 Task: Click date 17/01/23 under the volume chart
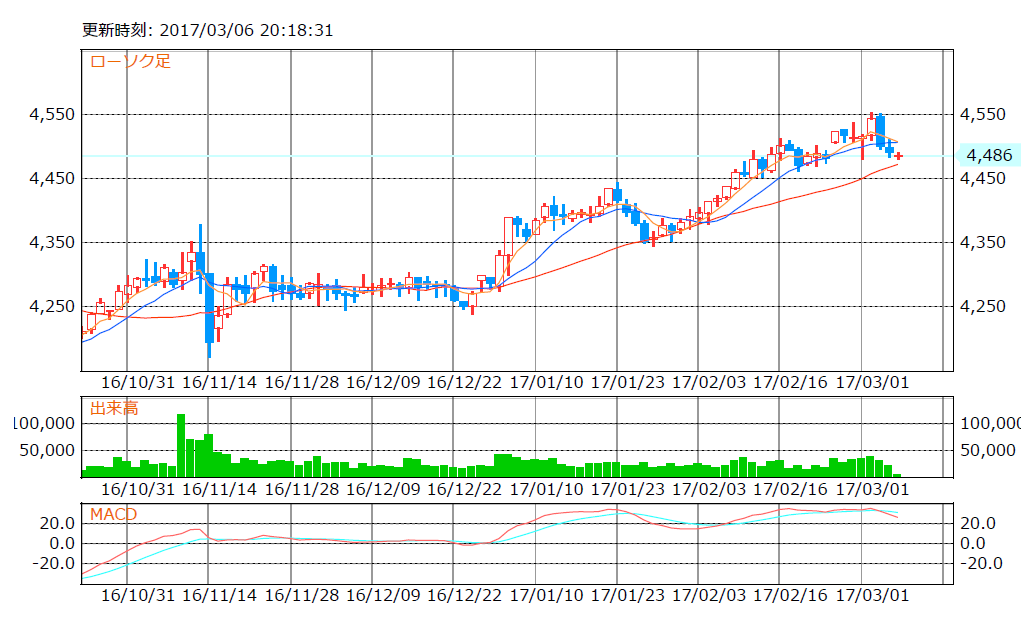628,489
